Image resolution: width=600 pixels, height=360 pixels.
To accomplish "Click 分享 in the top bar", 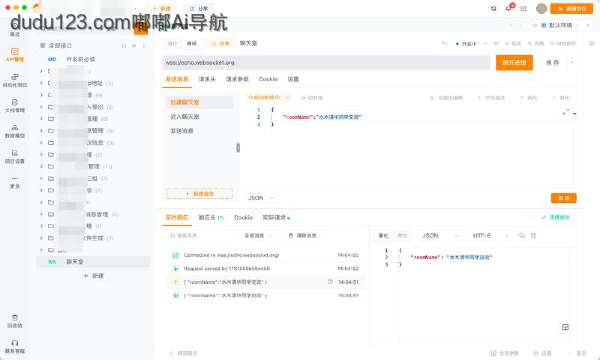I will click(199, 8).
